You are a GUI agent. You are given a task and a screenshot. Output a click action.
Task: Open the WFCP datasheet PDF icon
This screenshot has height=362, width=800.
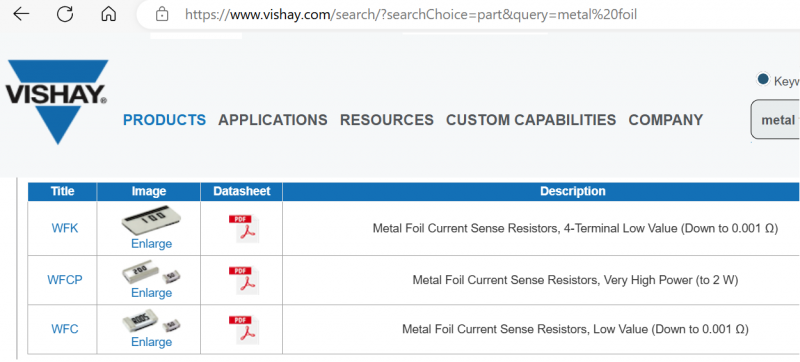point(244,280)
